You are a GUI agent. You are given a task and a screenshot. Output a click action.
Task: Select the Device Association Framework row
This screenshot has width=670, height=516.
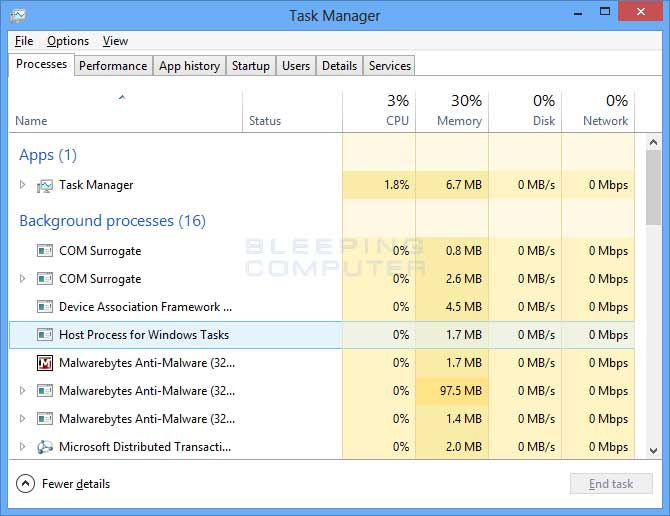(322, 307)
